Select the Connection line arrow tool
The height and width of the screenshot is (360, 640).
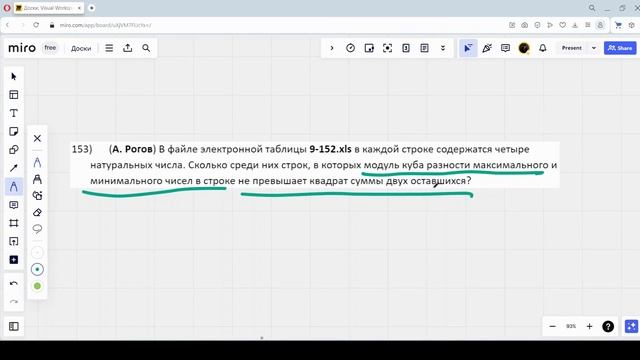13,168
